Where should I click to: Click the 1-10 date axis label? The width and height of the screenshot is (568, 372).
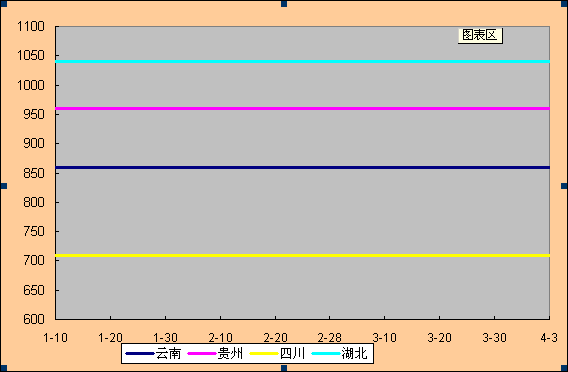[x=55, y=338]
